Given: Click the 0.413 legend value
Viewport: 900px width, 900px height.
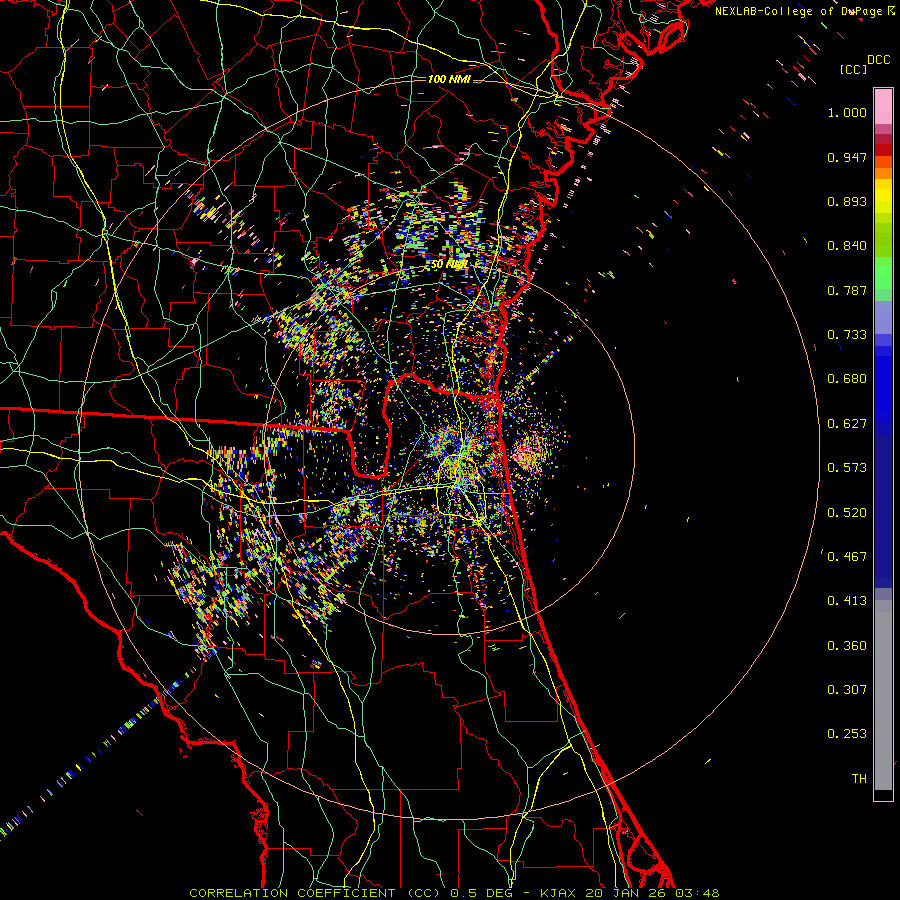Looking at the screenshot, I should 847,601.
